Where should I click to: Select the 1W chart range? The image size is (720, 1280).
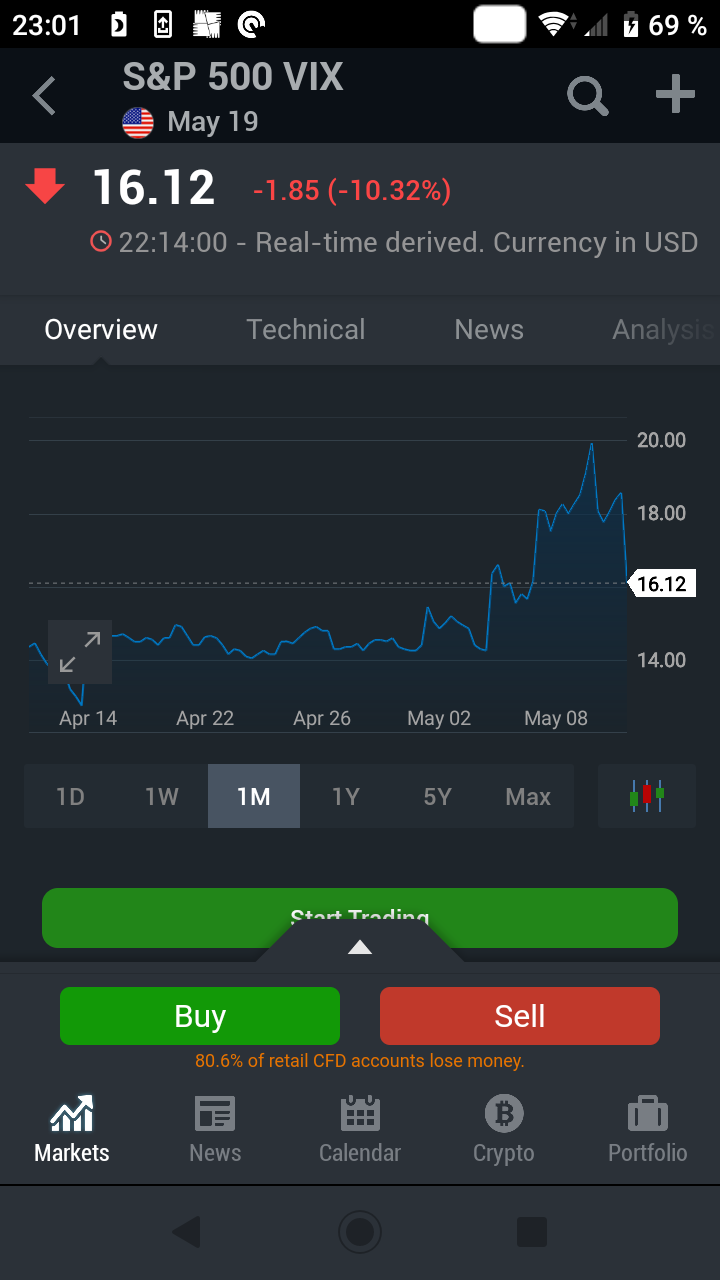pos(162,796)
